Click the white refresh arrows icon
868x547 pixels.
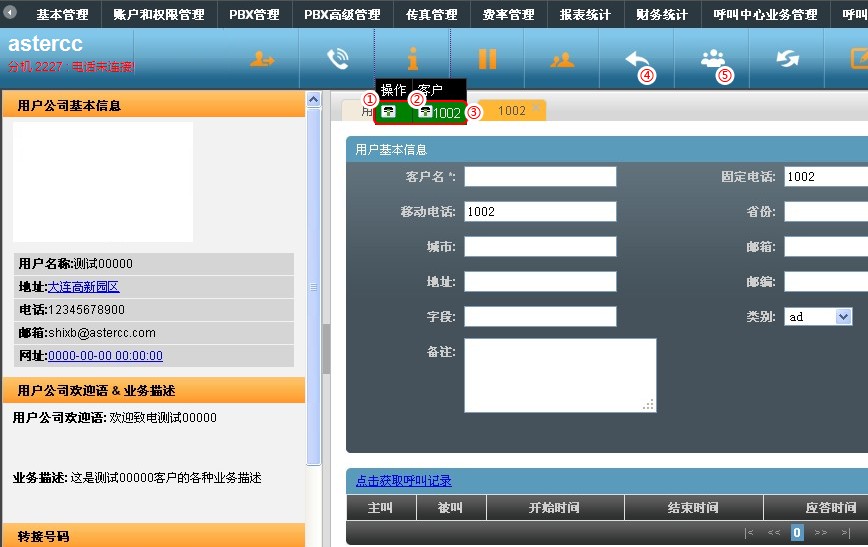coord(787,59)
